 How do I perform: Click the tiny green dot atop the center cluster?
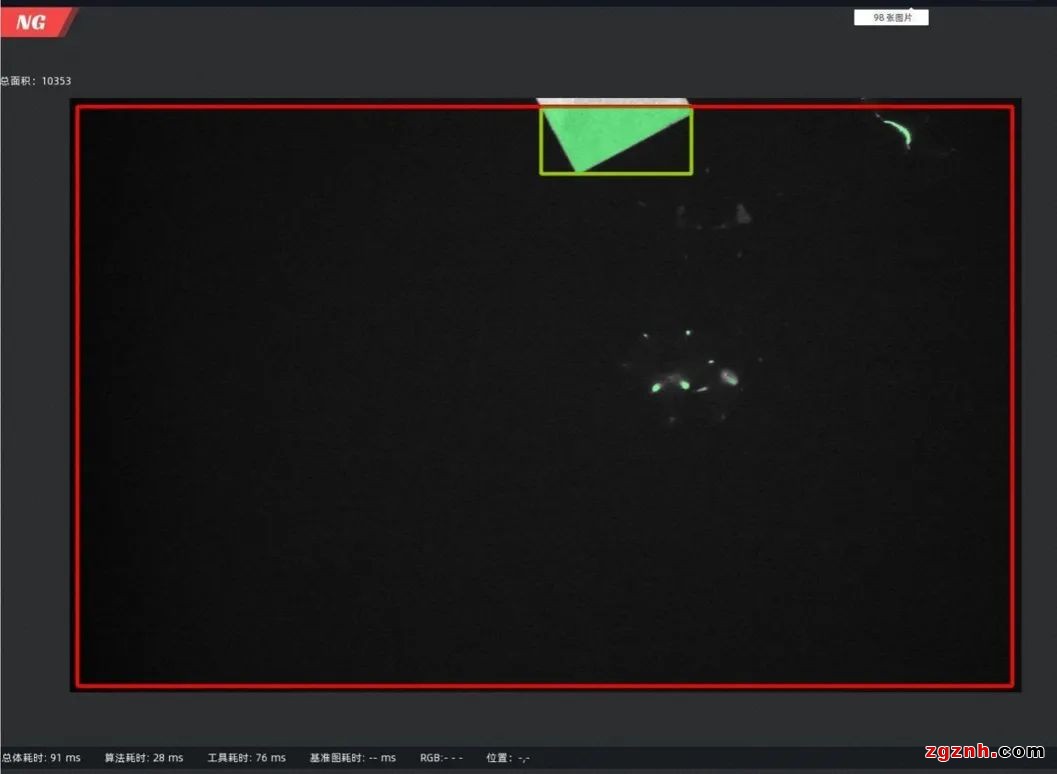point(688,333)
